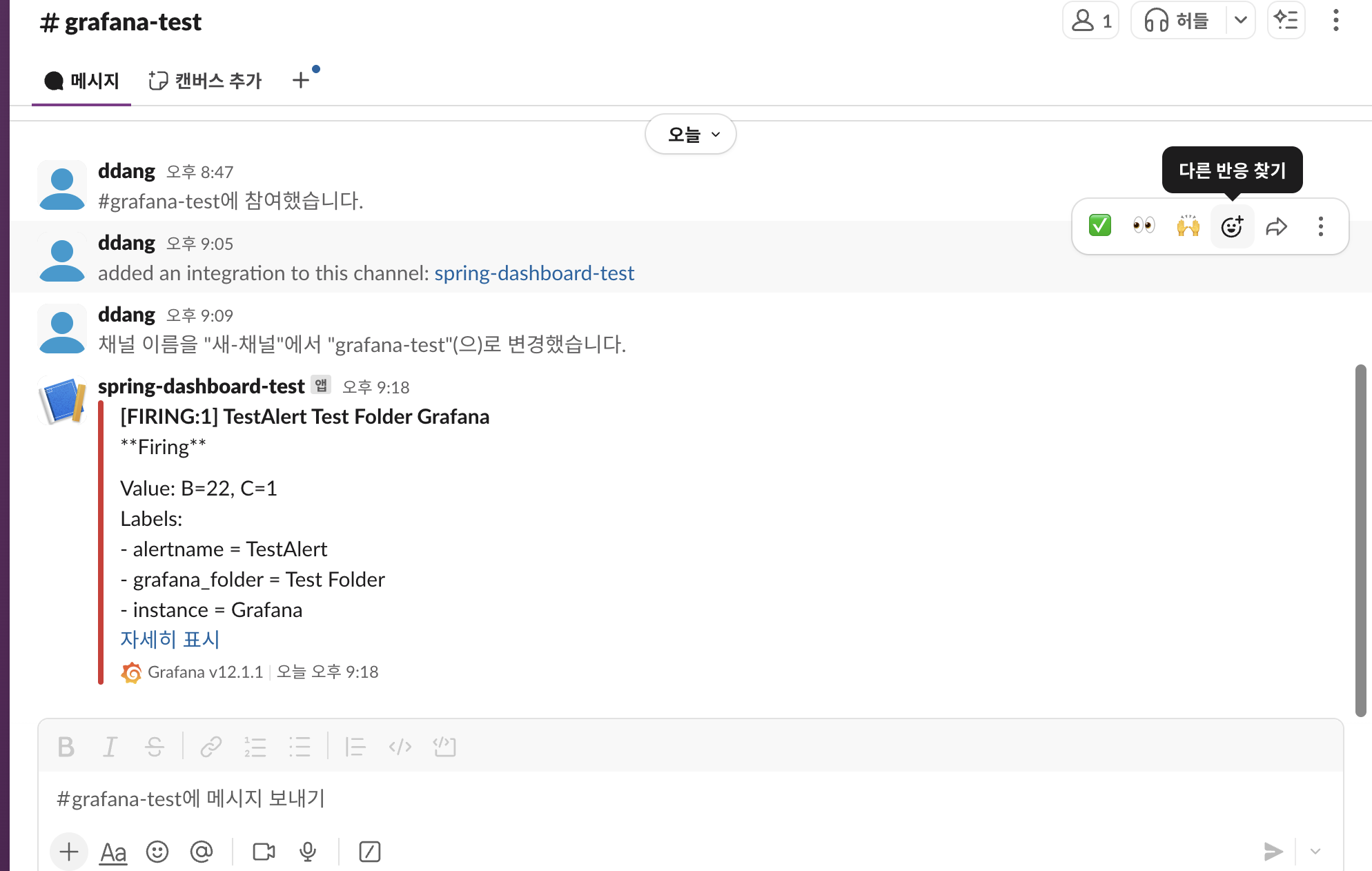
Task: Toggle bold text formatting
Action: pyautogui.click(x=66, y=747)
